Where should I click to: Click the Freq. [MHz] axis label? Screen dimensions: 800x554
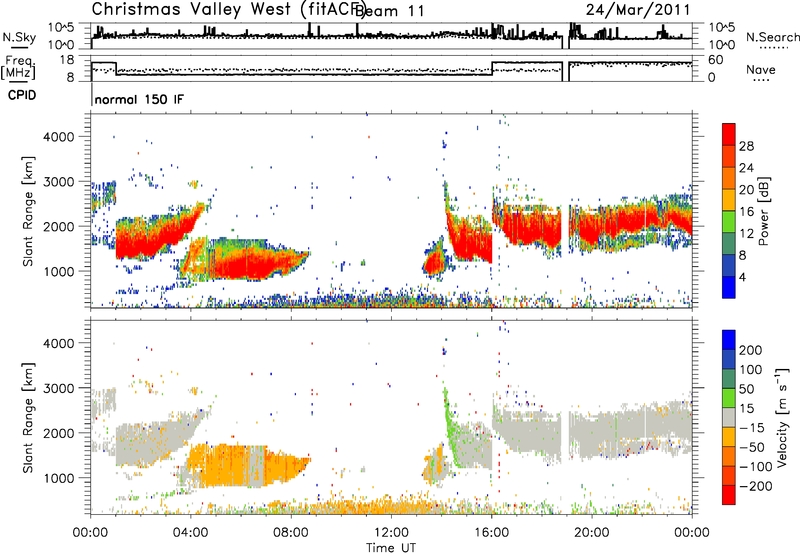pyautogui.click(x=19, y=68)
